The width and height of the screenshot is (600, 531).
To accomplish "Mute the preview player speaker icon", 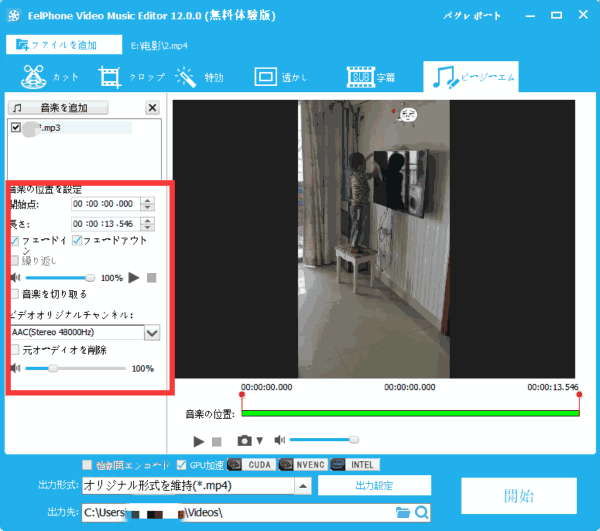I will [280, 440].
